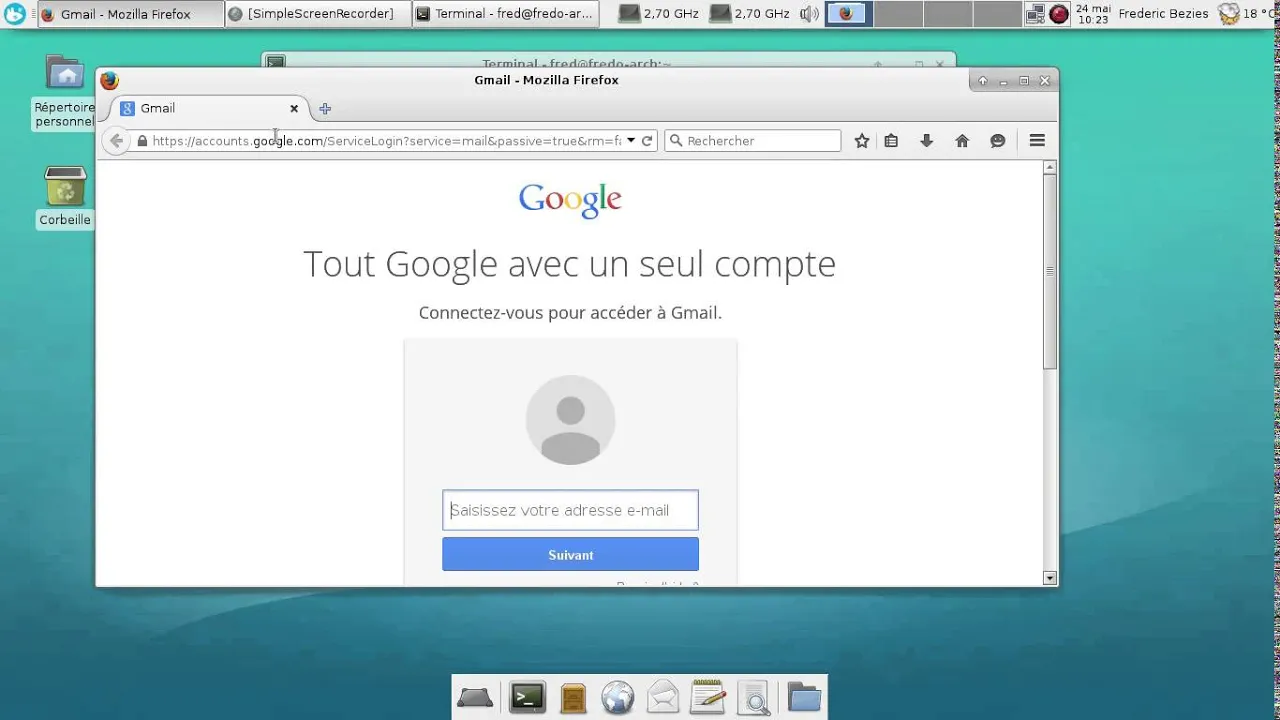Screen dimensions: 1280x720
Task: Switch to the fourth workspace
Action: (995, 14)
